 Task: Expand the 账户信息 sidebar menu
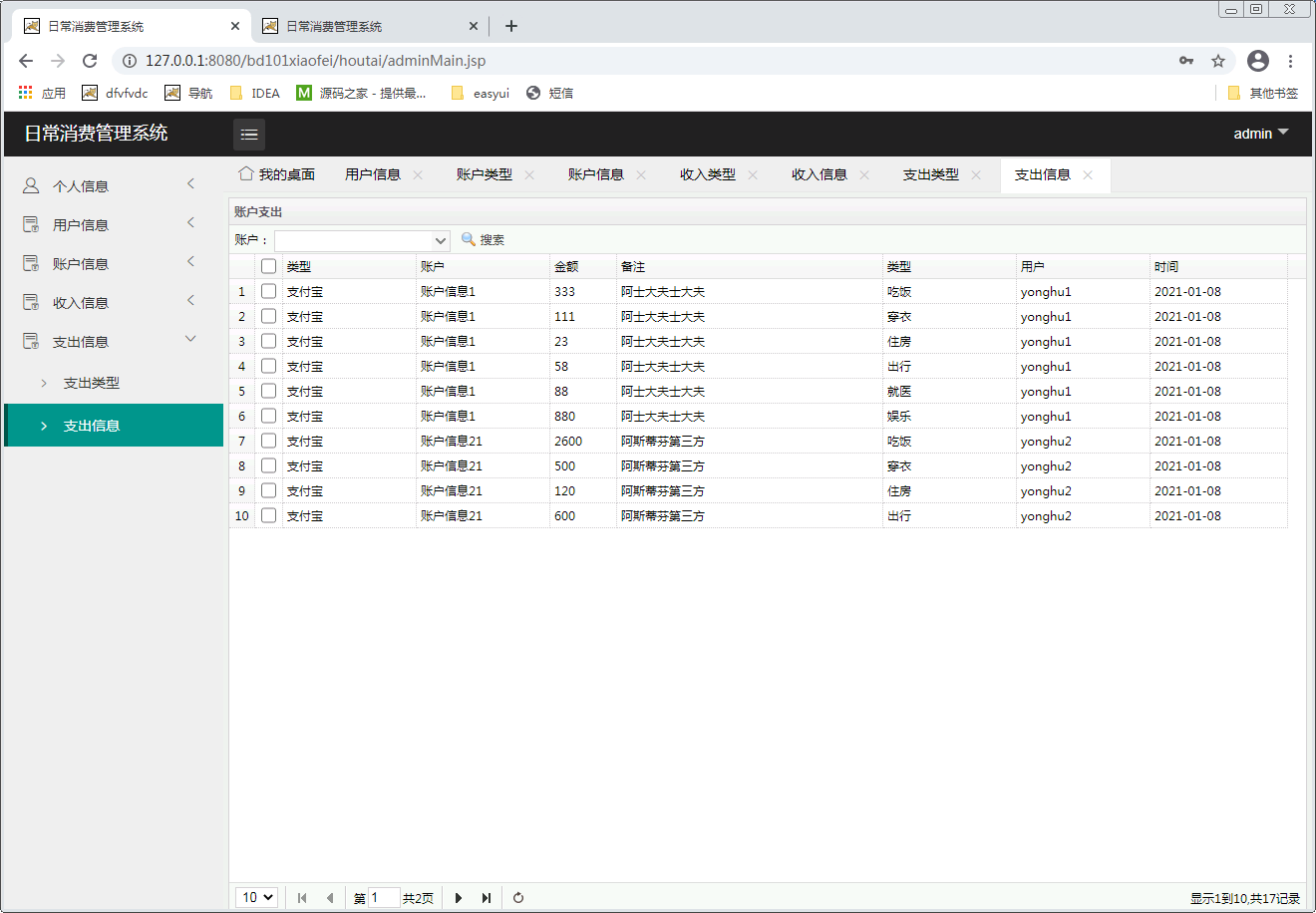pos(191,261)
